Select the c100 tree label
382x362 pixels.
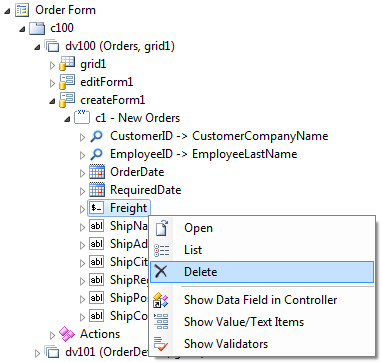tap(62, 28)
